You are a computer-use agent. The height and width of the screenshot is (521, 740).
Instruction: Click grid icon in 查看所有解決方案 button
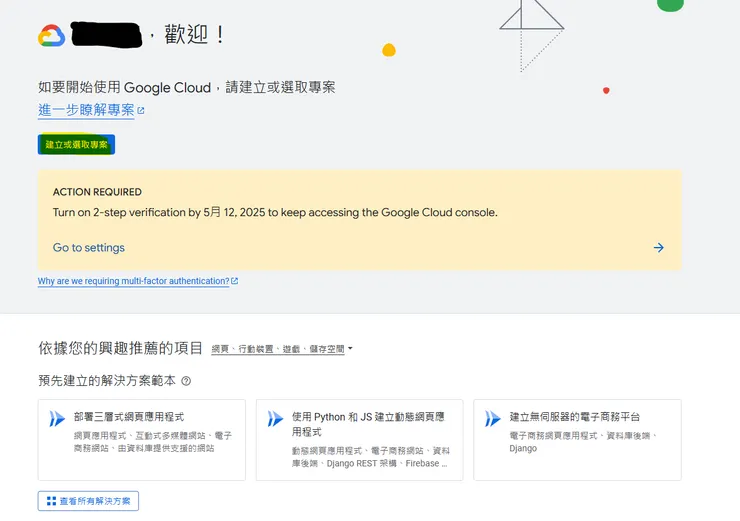point(51,501)
